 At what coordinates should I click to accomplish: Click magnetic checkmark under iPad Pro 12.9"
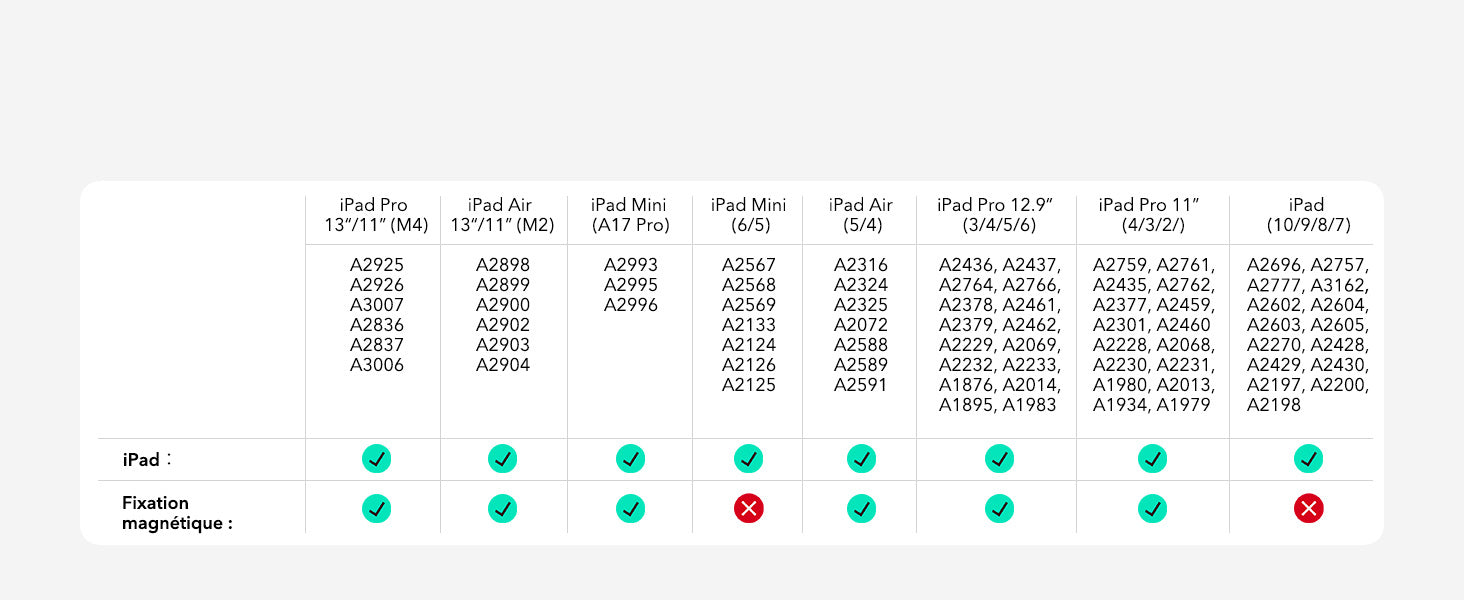click(999, 509)
